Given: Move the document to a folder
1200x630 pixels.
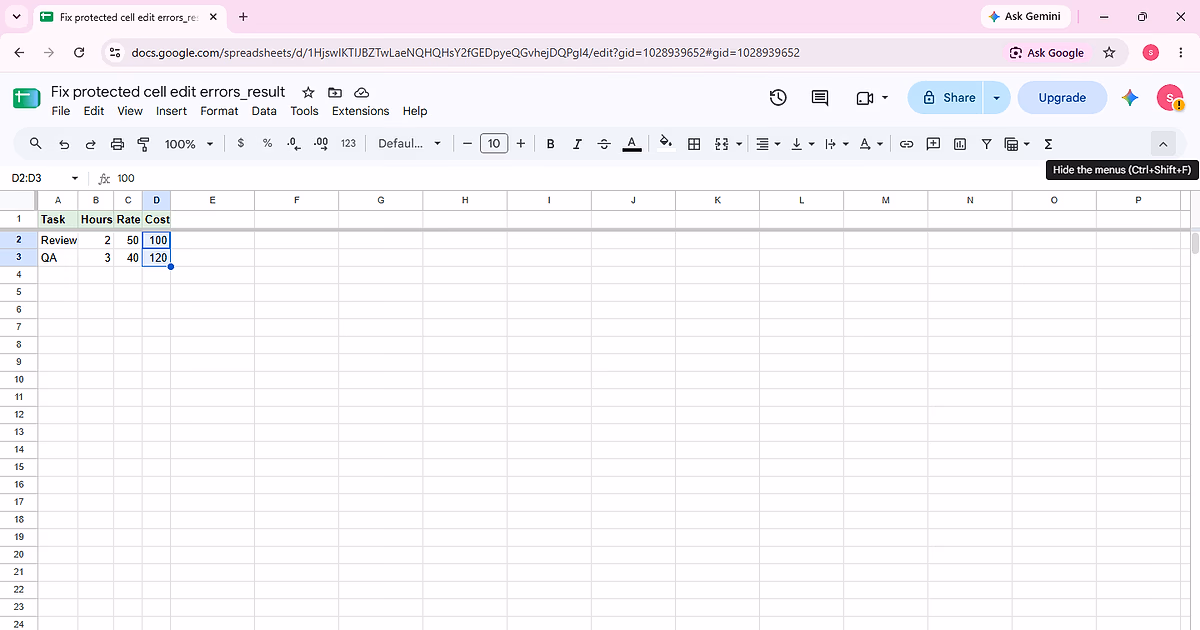Looking at the screenshot, I should (x=335, y=92).
